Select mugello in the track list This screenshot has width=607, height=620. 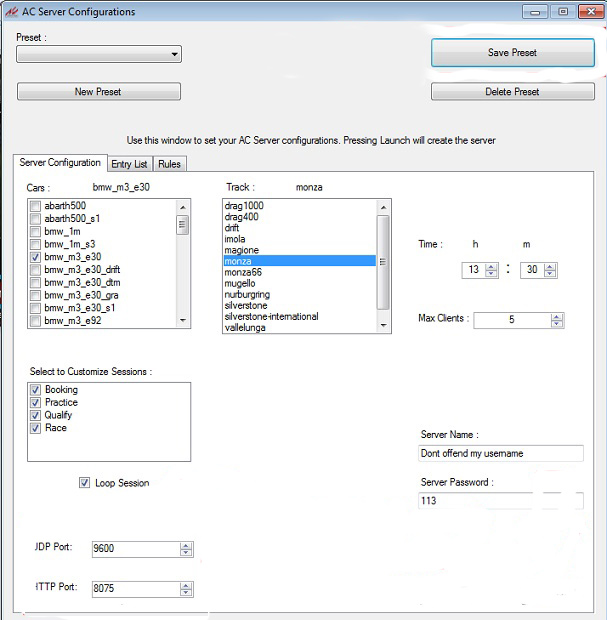pyautogui.click(x=239, y=283)
